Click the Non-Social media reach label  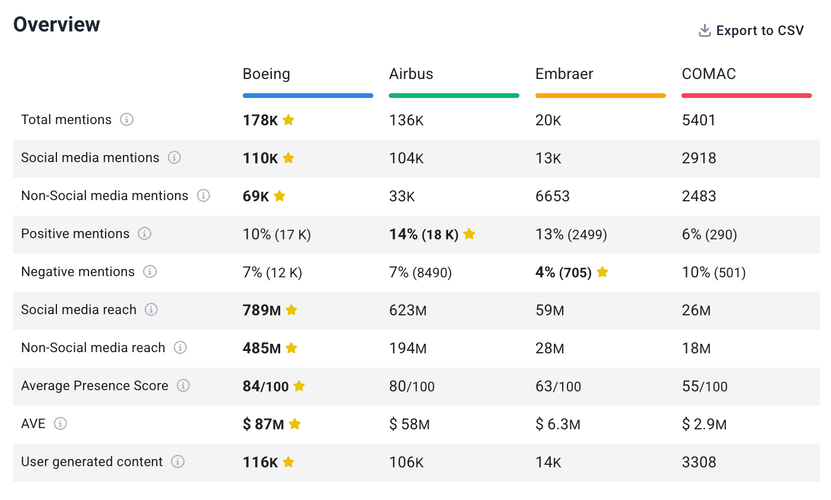tap(93, 348)
